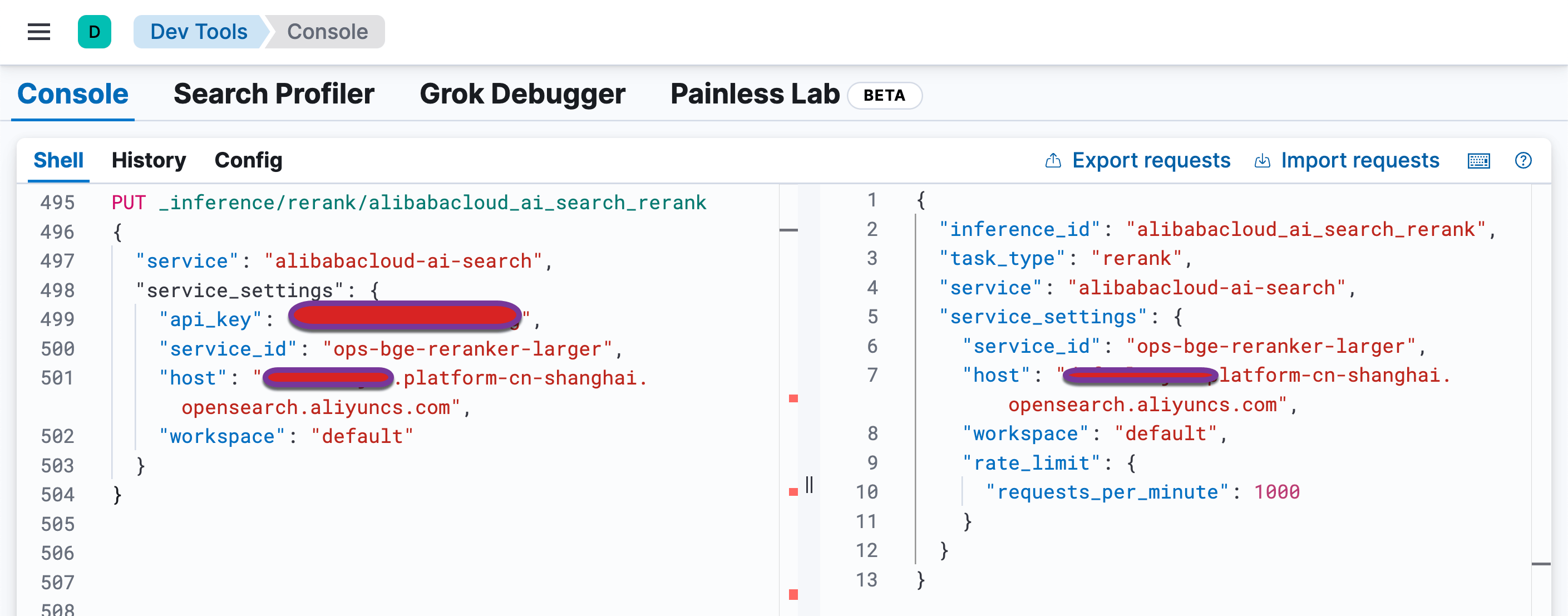1568x616 pixels.
Task: Click "task_type" in the response pane
Action: 1002,259
